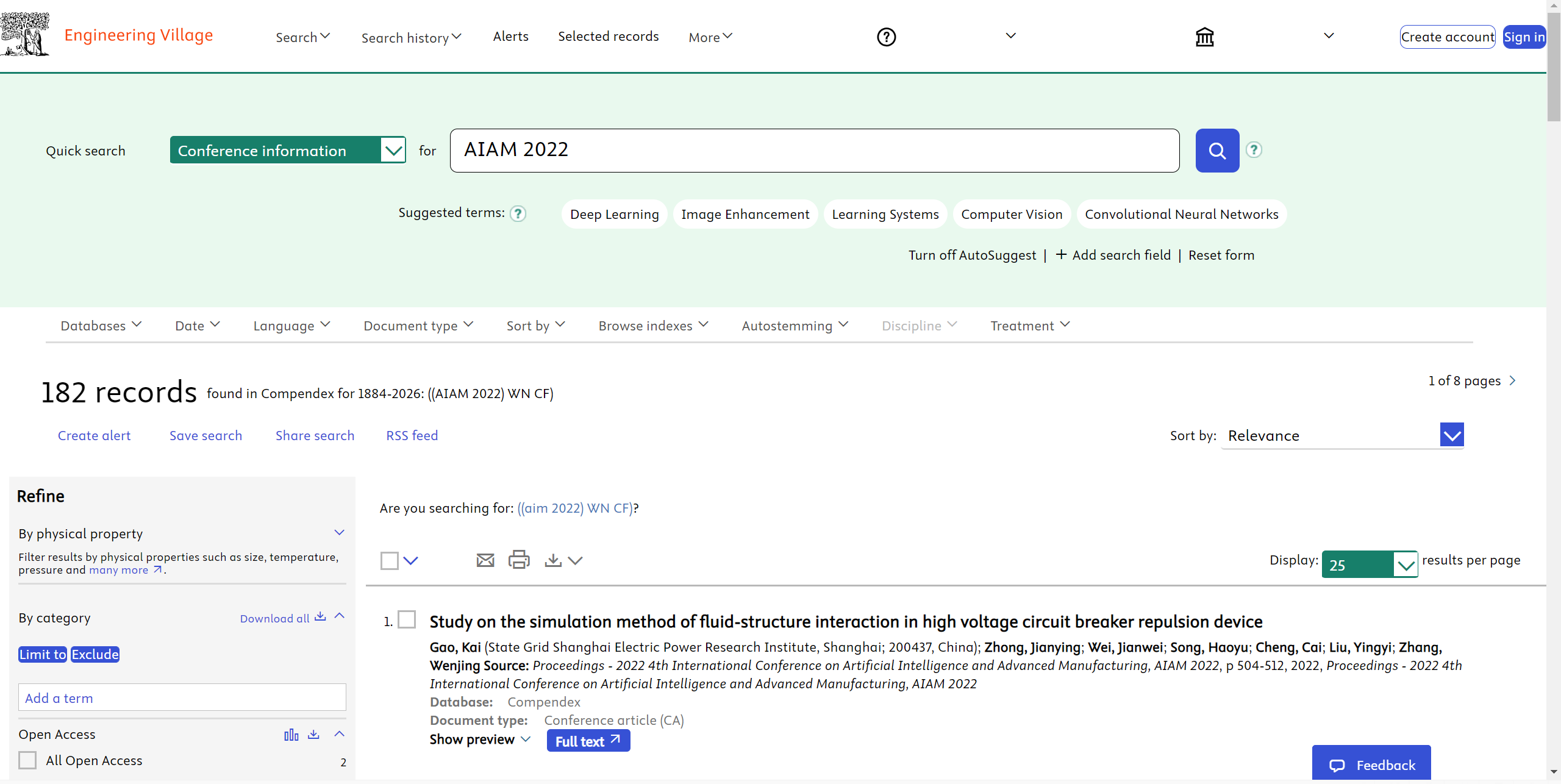
Task: Open the Sort by Relevance dropdown
Action: pyautogui.click(x=1343, y=435)
